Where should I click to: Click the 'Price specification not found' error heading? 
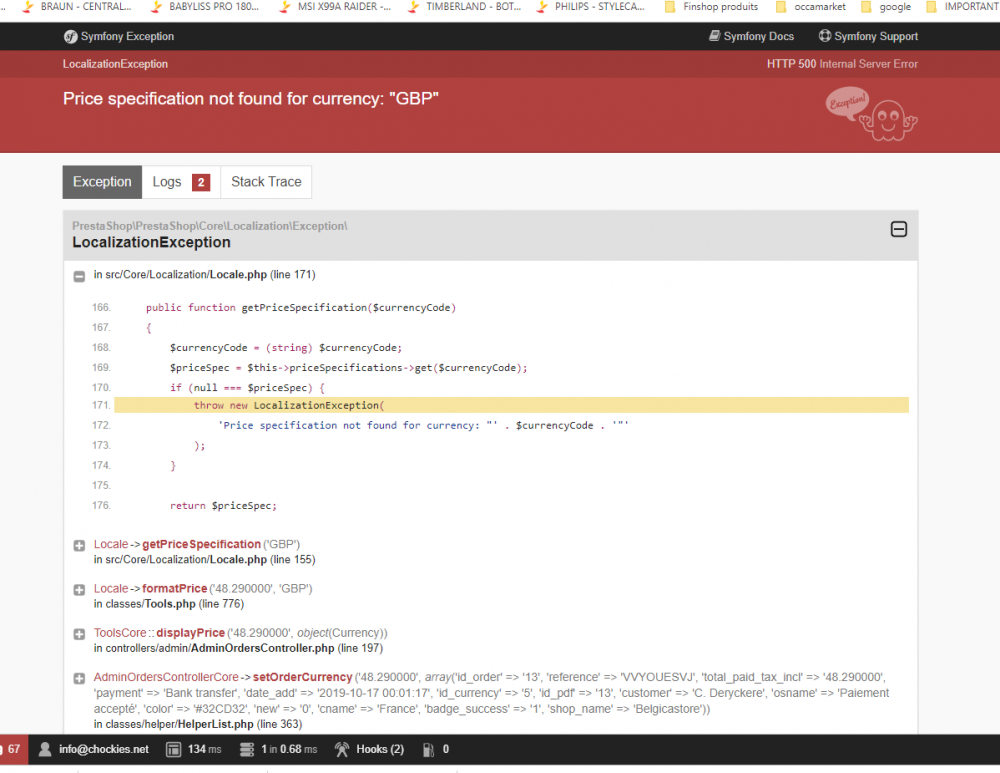click(x=251, y=99)
